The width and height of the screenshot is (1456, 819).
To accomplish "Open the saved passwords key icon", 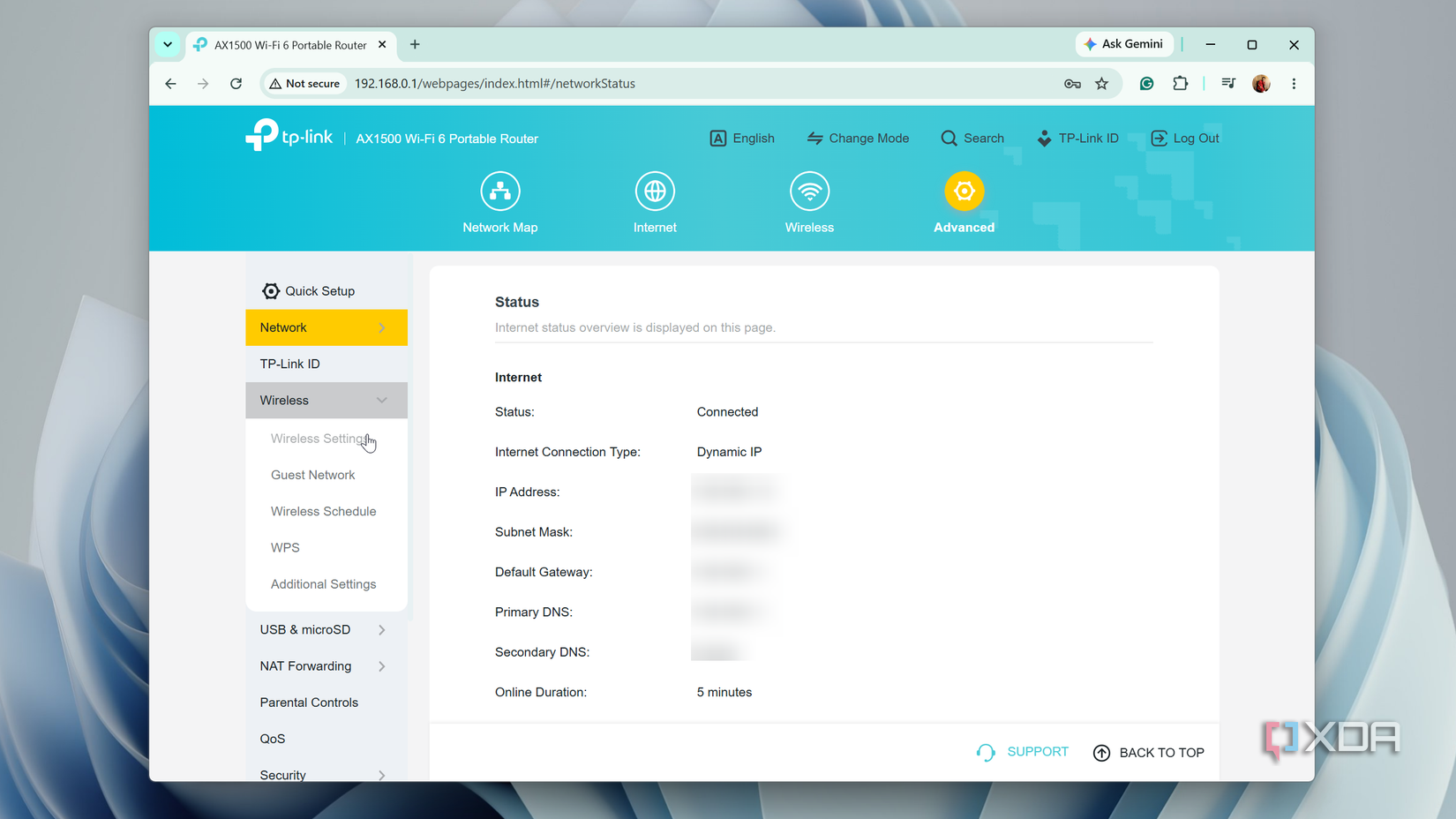I will [x=1072, y=84].
